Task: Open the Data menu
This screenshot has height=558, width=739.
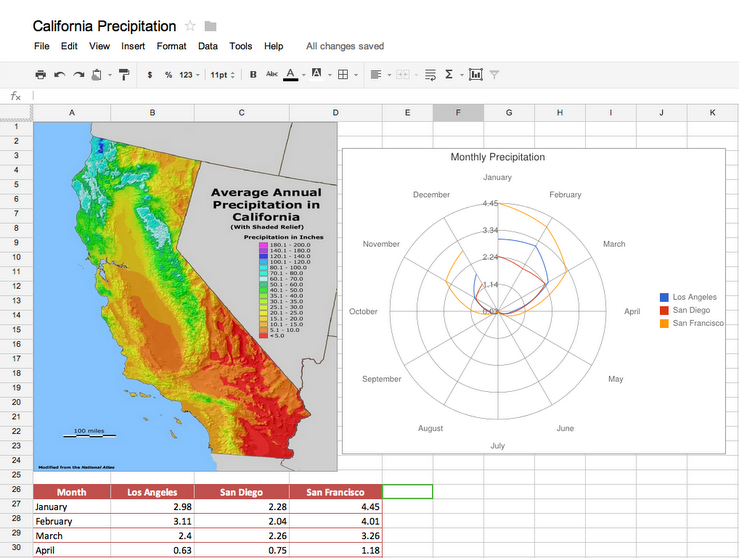Action: click(x=208, y=46)
